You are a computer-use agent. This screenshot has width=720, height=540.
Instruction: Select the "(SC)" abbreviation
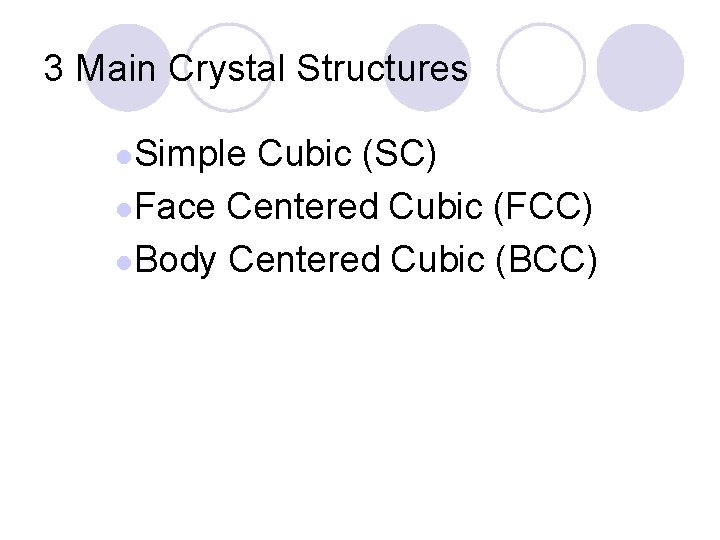(x=399, y=155)
